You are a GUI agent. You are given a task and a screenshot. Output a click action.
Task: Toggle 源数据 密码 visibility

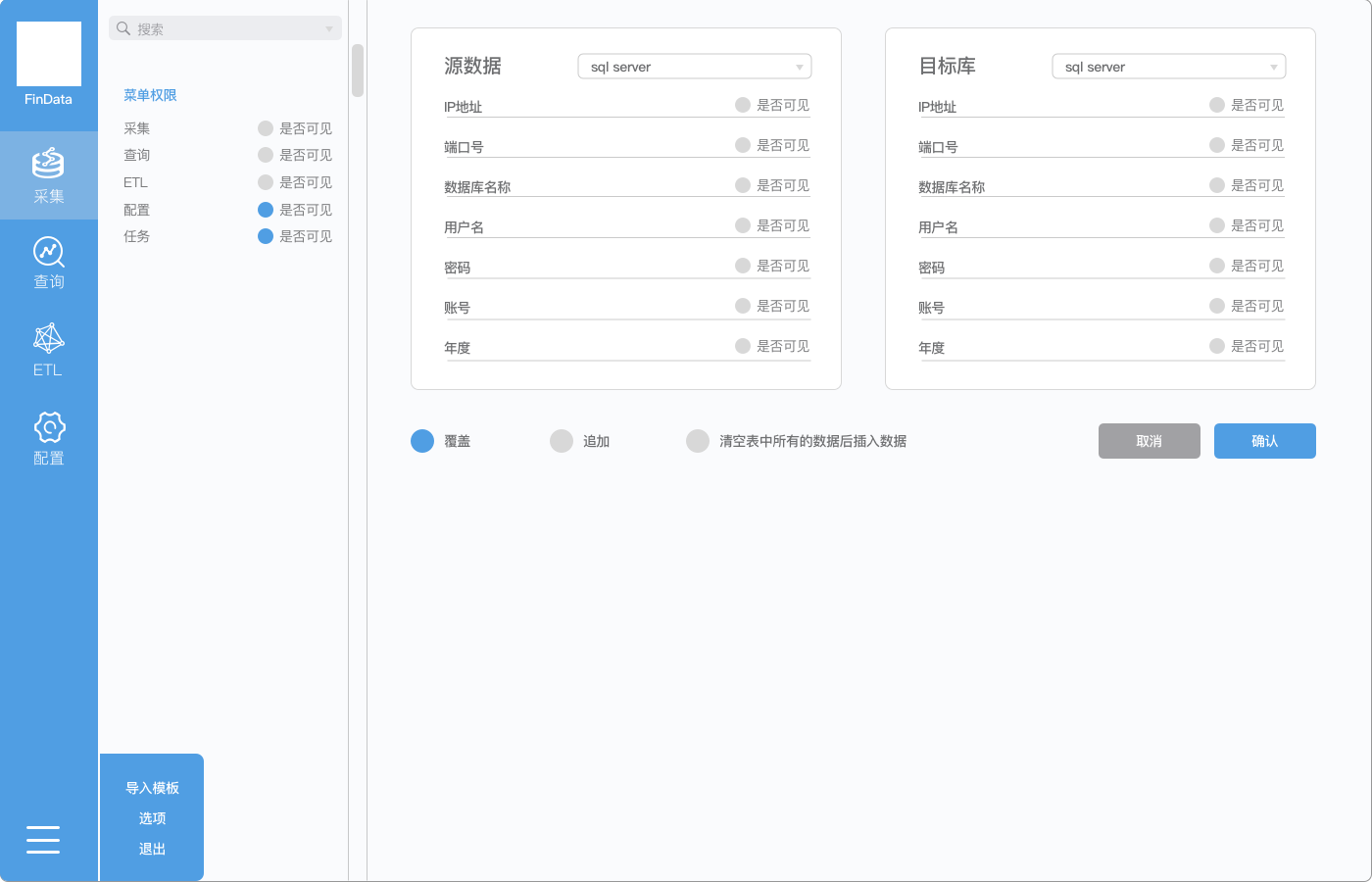coord(743,266)
